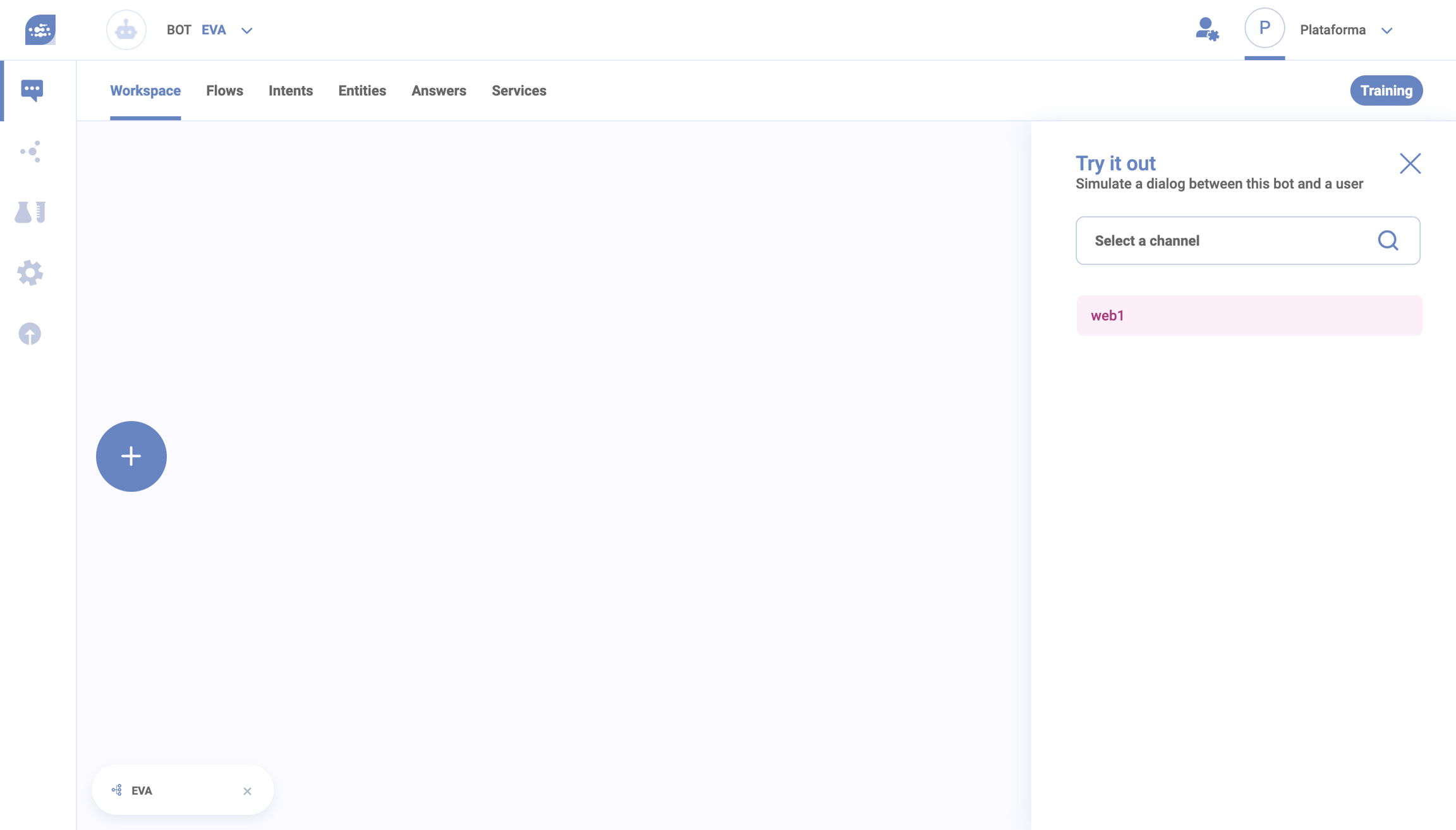Open the nodes sidebar icon
1456x830 pixels.
point(30,151)
